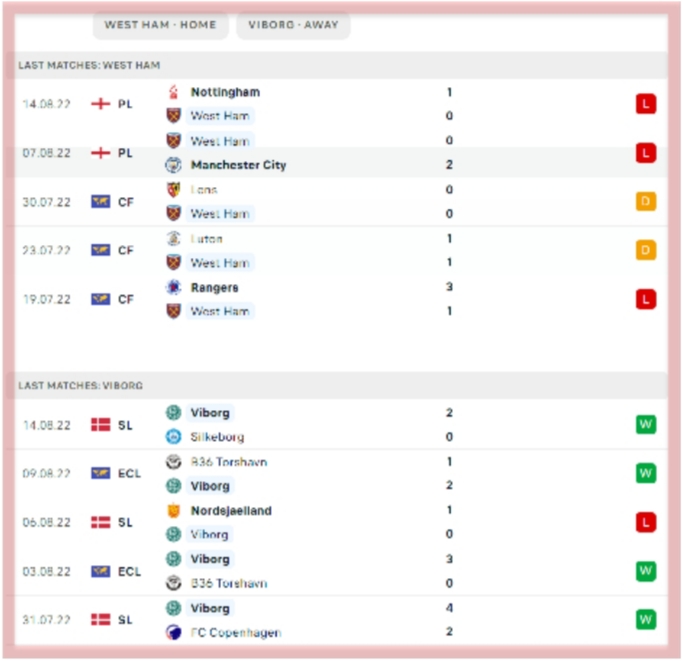
Task: Open the Manchester City team link
Action: click(x=238, y=165)
